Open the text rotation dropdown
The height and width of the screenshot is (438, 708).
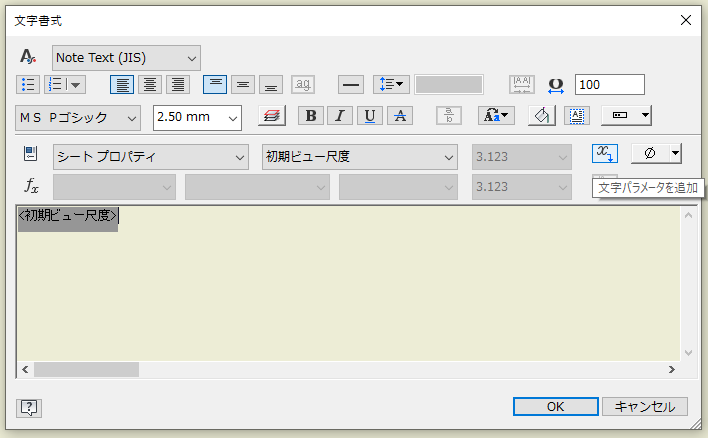click(x=626, y=116)
